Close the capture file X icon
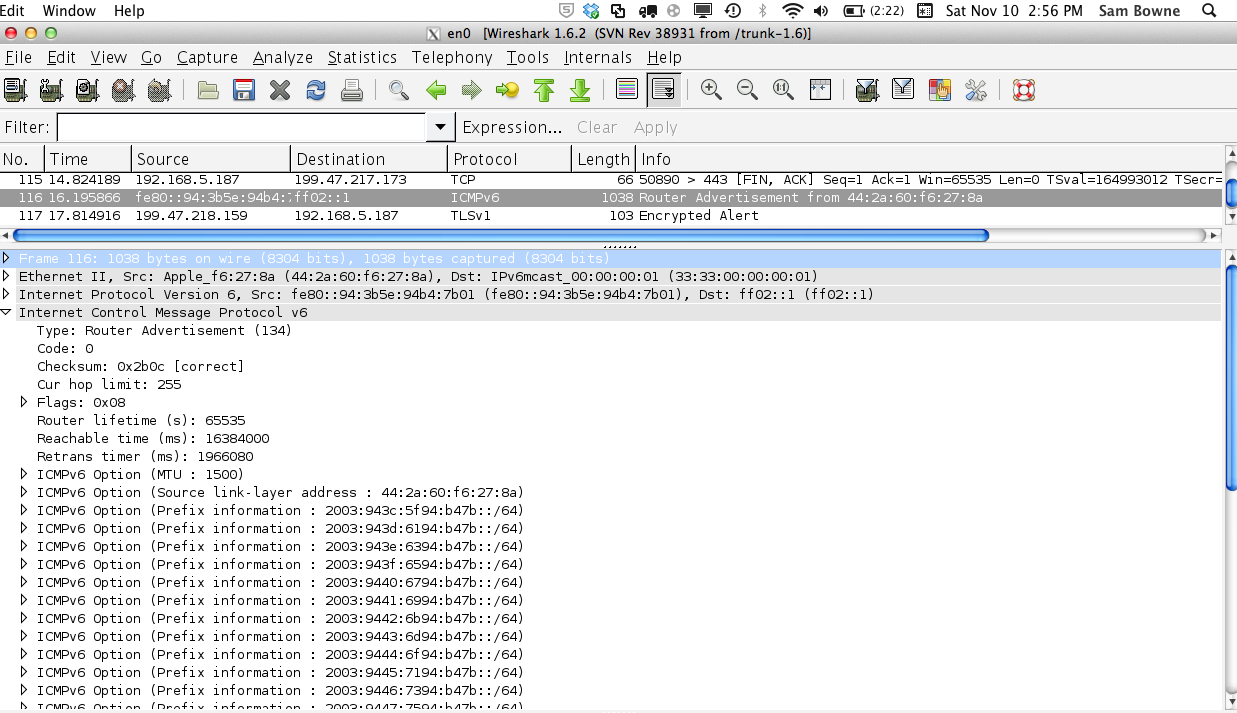This screenshot has width=1237, height=713. (280, 91)
